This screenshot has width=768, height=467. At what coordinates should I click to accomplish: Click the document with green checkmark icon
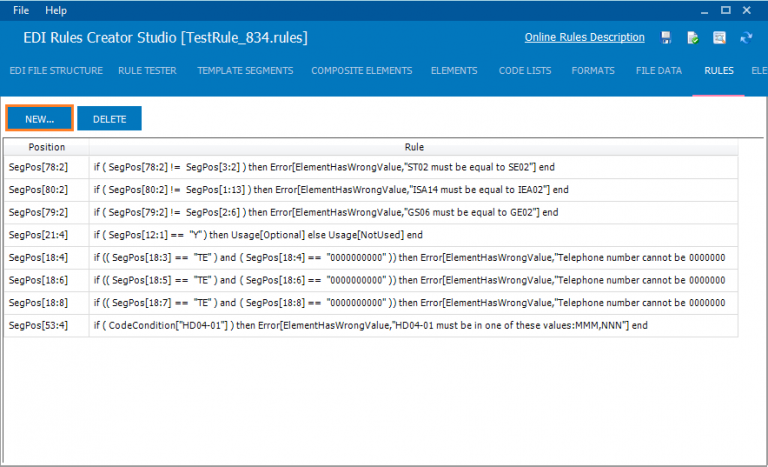tap(693, 38)
